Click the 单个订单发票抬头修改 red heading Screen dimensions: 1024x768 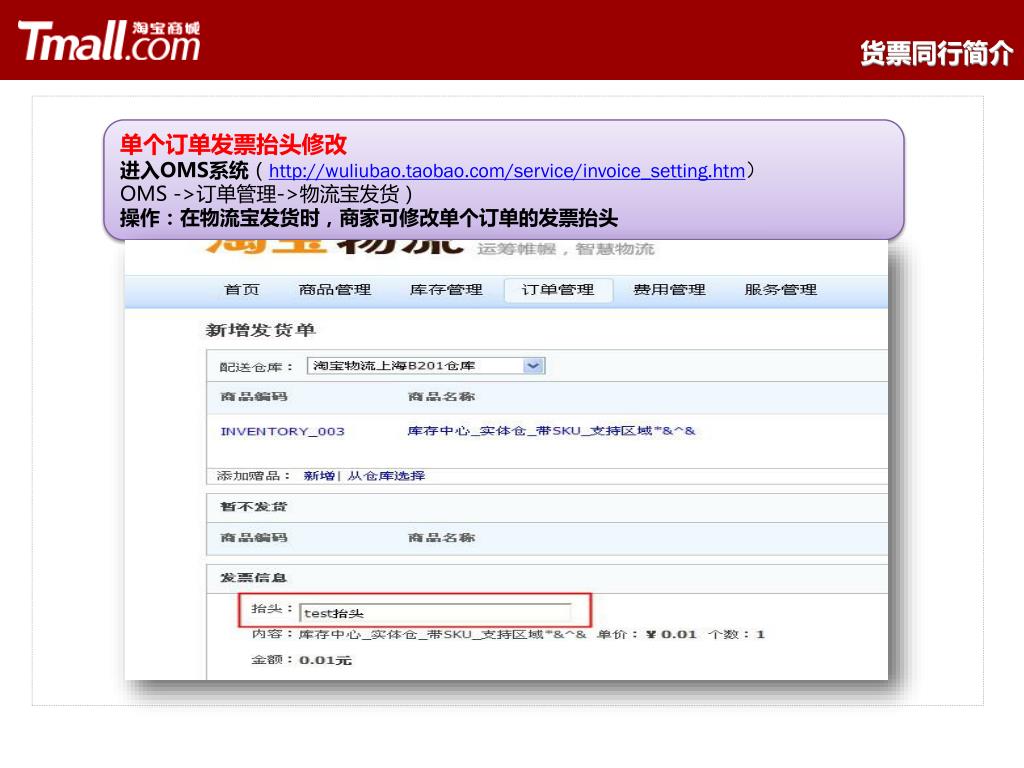[233, 144]
